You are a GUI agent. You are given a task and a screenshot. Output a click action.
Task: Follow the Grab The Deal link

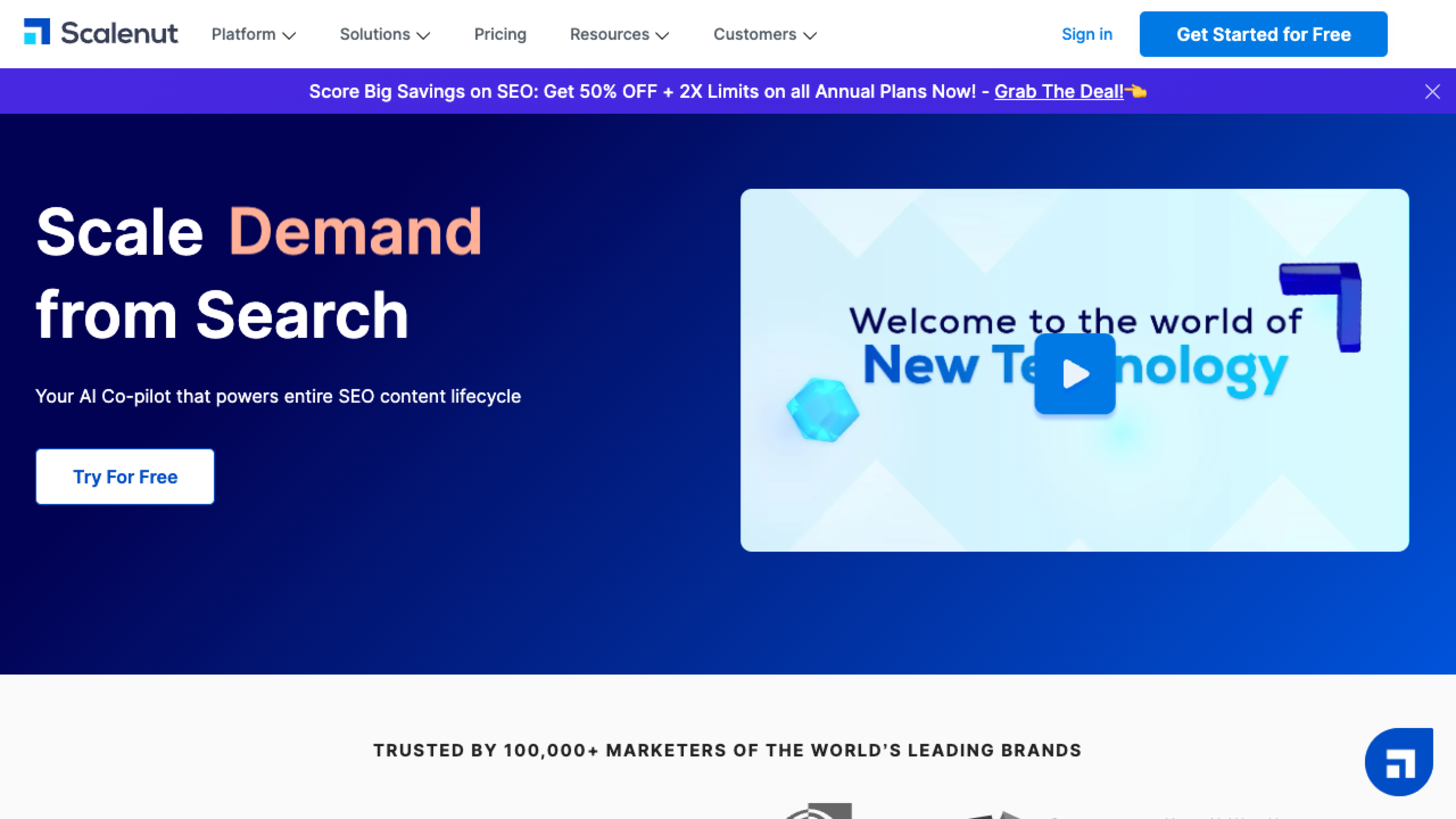coord(1058,91)
